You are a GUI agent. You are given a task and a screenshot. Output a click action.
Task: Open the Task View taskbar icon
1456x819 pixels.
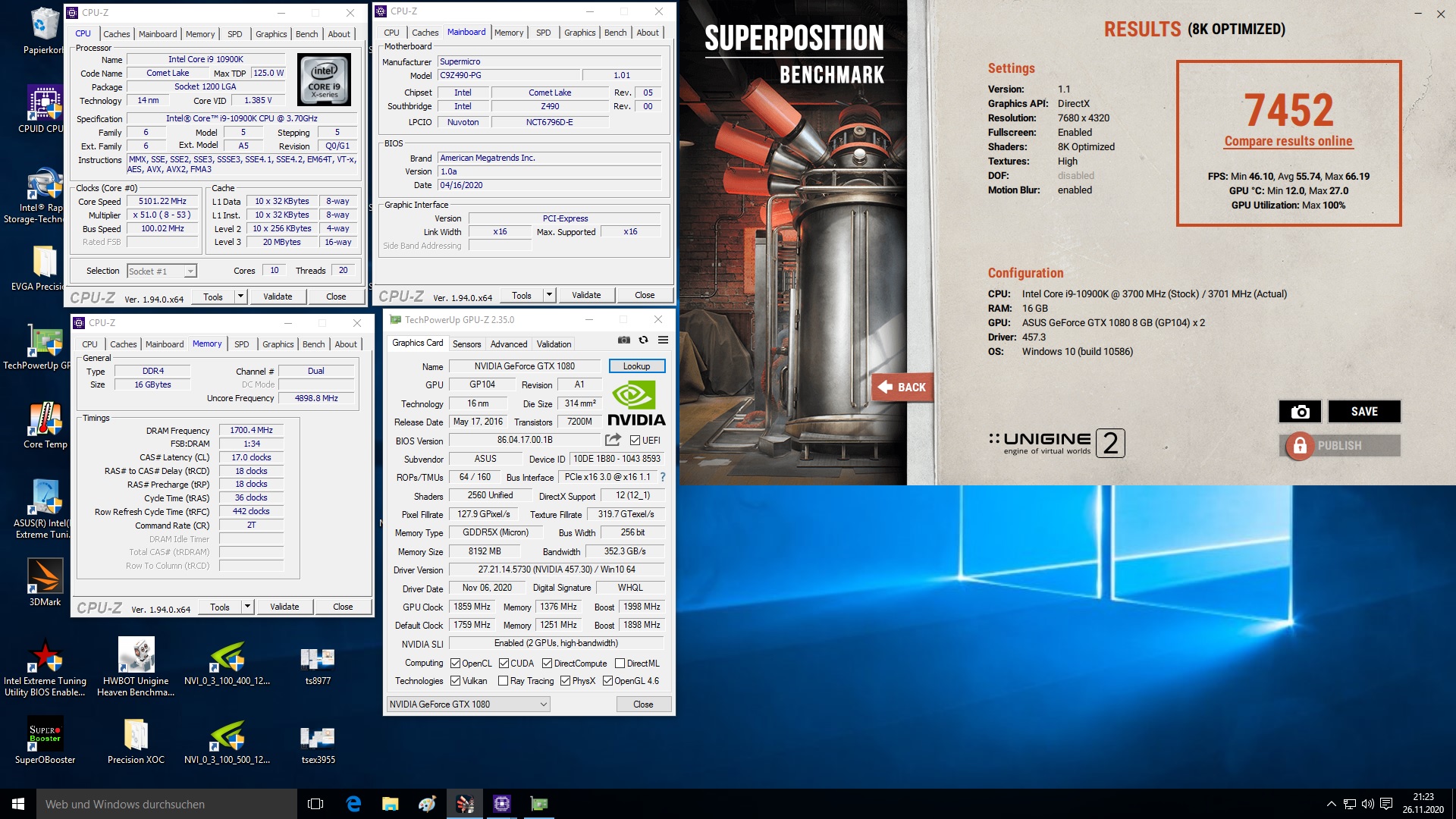tap(315, 804)
